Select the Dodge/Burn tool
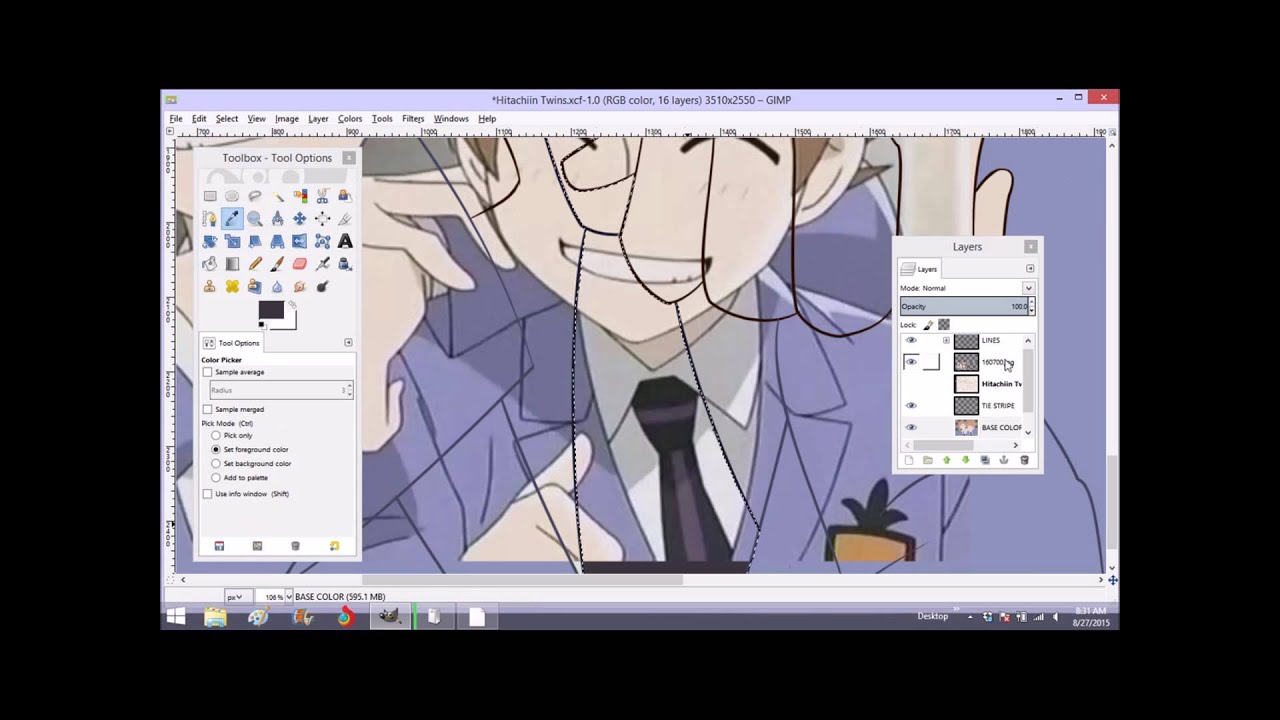This screenshot has height=720, width=1280. (x=322, y=286)
